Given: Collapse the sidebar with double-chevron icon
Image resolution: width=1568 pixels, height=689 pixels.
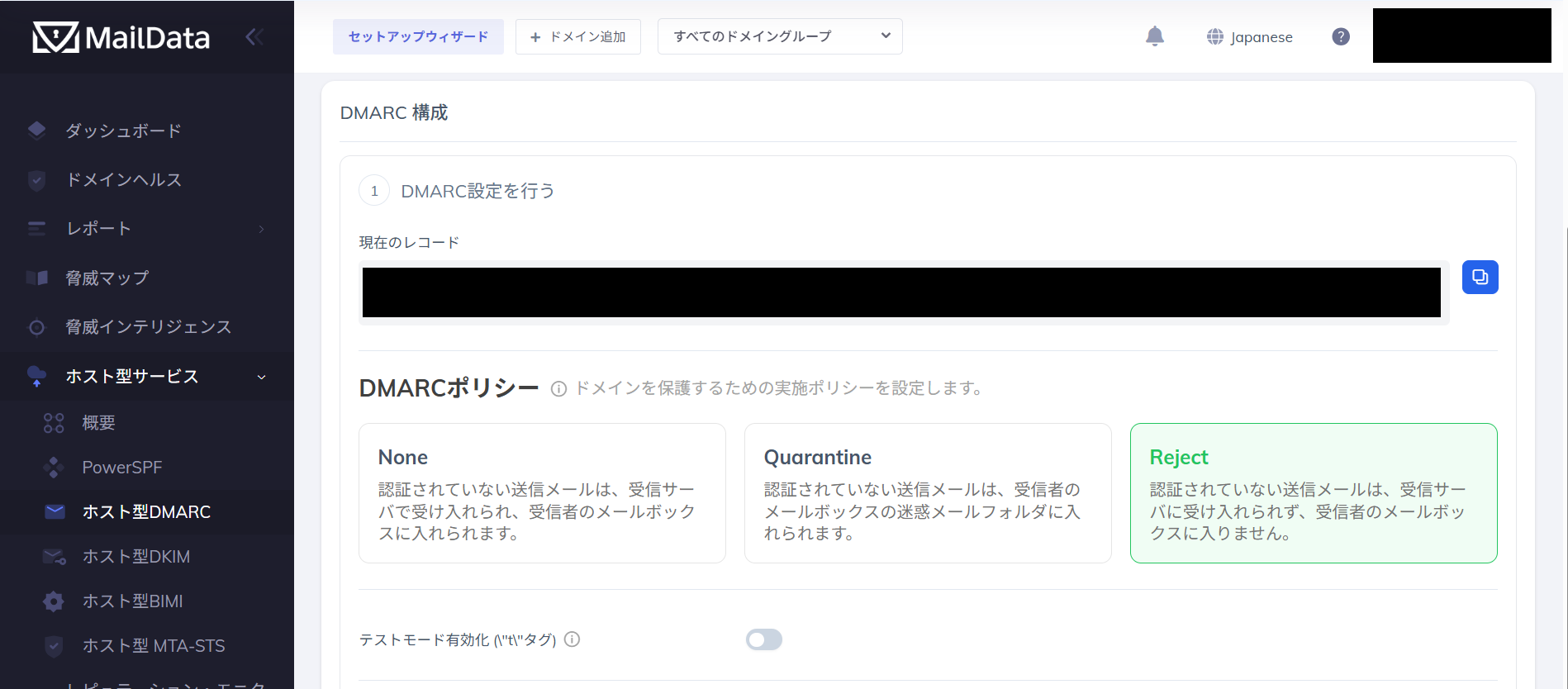Looking at the screenshot, I should [254, 36].
